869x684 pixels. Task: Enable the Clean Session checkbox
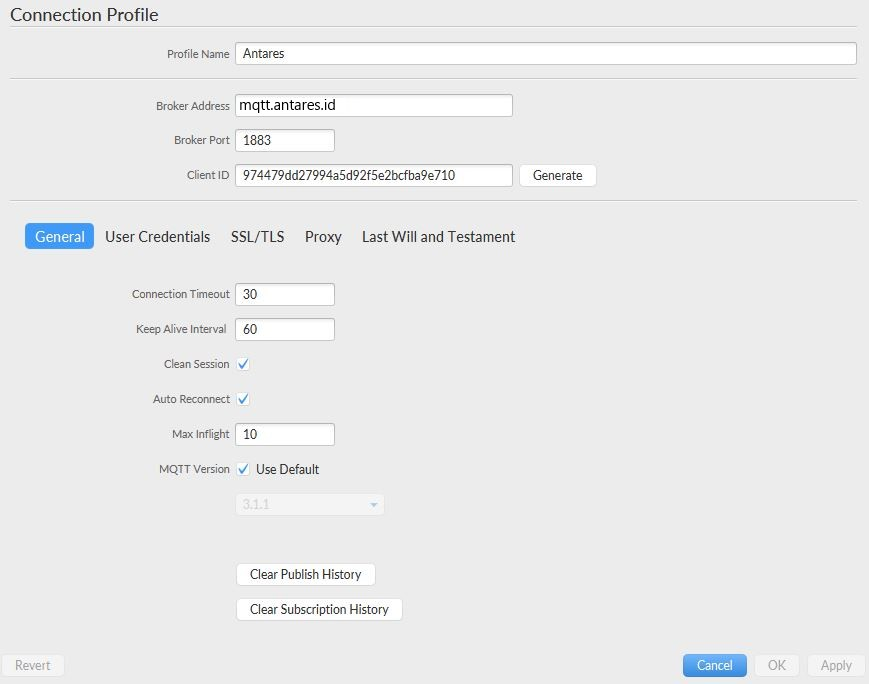pyautogui.click(x=242, y=364)
